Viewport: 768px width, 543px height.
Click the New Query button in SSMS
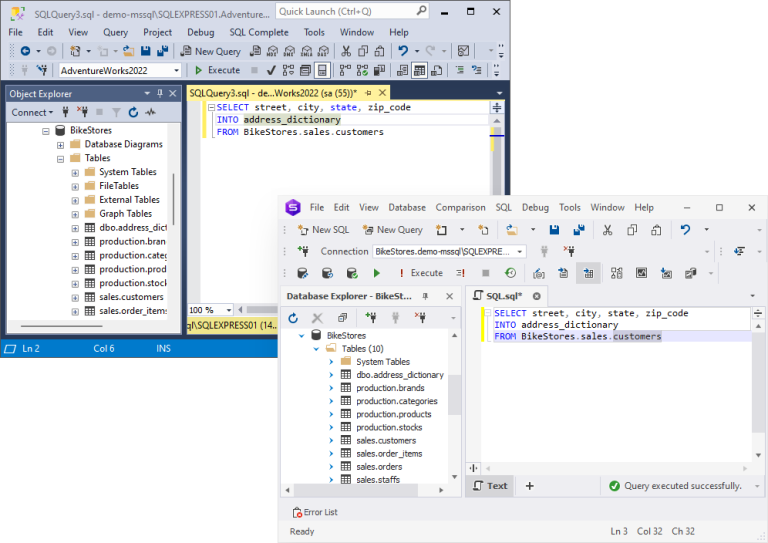pos(211,51)
